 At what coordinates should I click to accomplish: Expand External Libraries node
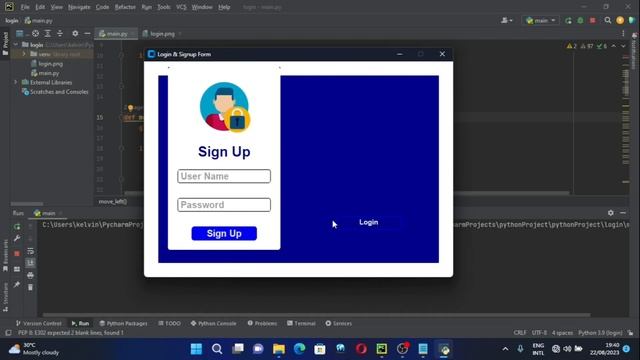click(16, 82)
